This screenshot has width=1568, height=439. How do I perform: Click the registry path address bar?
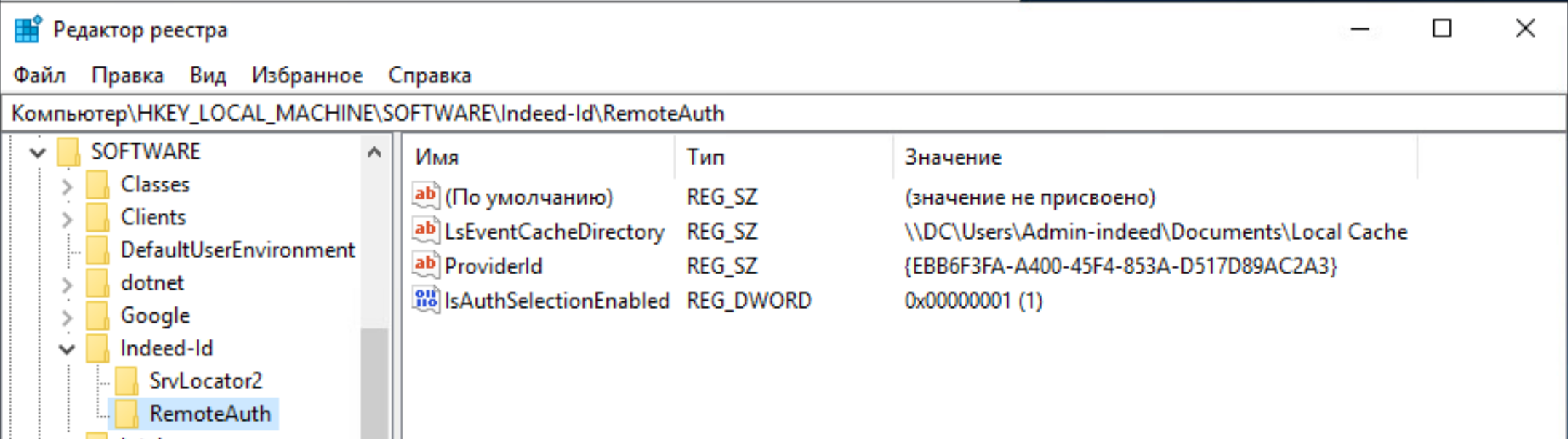pyautogui.click(x=728, y=114)
